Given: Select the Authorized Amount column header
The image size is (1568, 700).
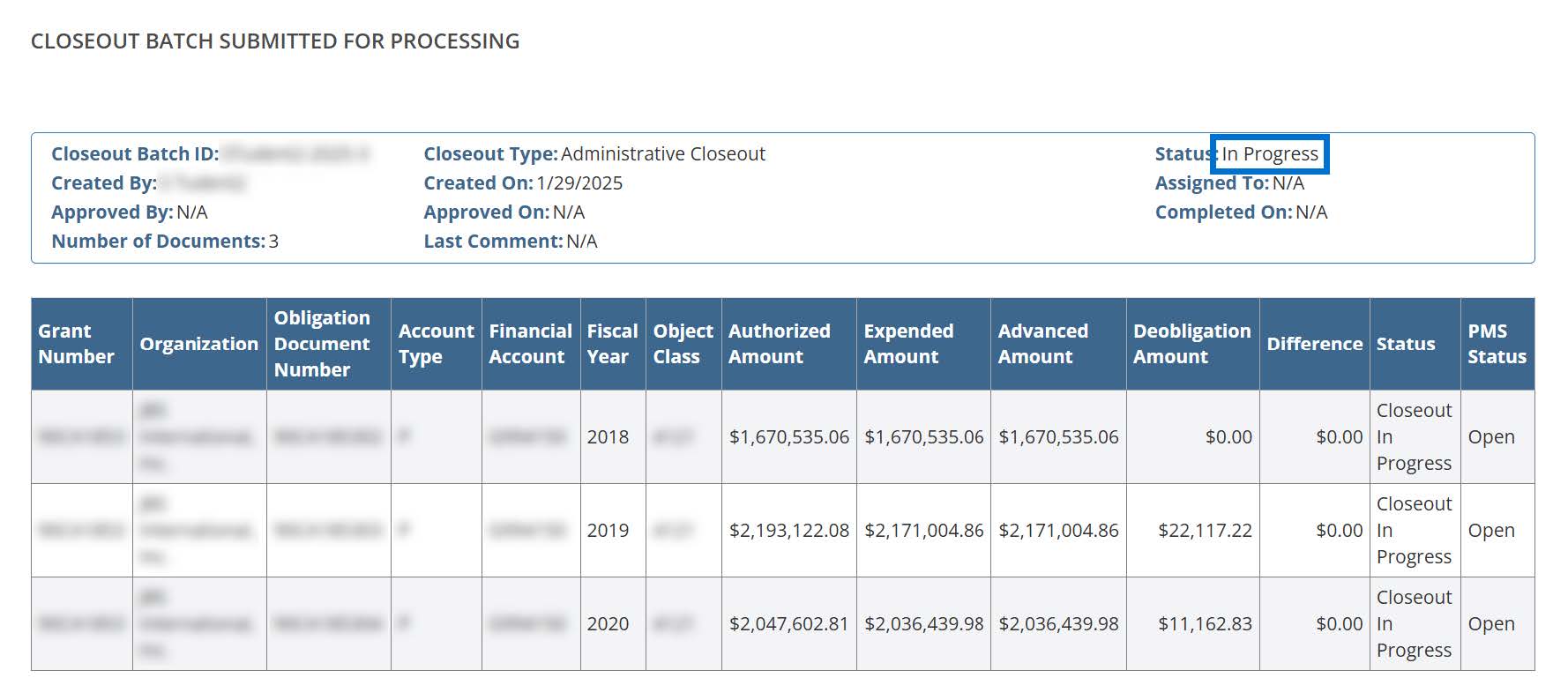Looking at the screenshot, I should (780, 344).
